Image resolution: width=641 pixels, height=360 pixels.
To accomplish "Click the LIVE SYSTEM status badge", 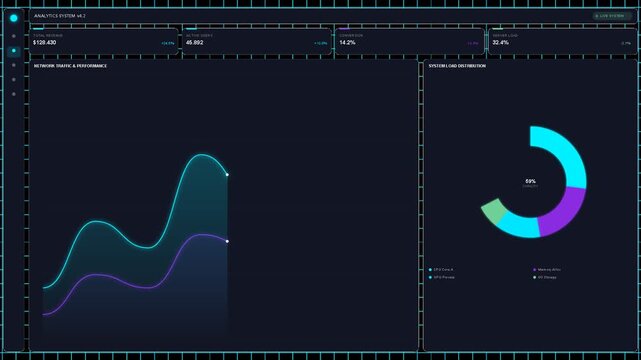I will [612, 16].
